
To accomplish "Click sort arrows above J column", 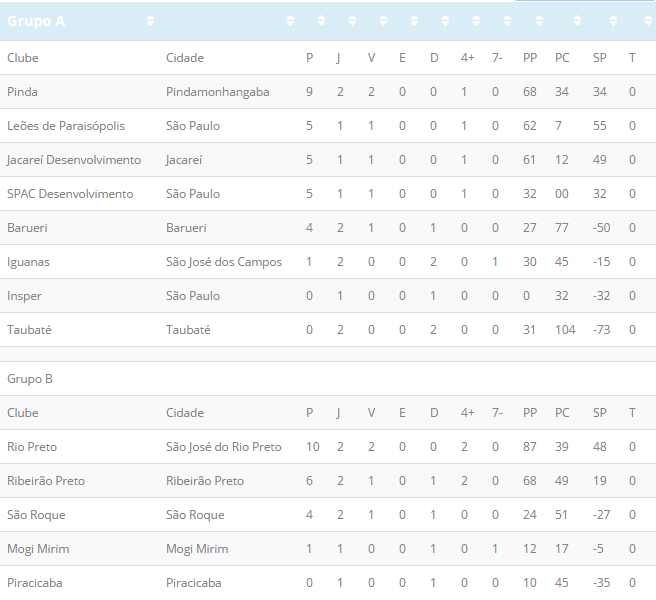I will [x=352, y=21].
